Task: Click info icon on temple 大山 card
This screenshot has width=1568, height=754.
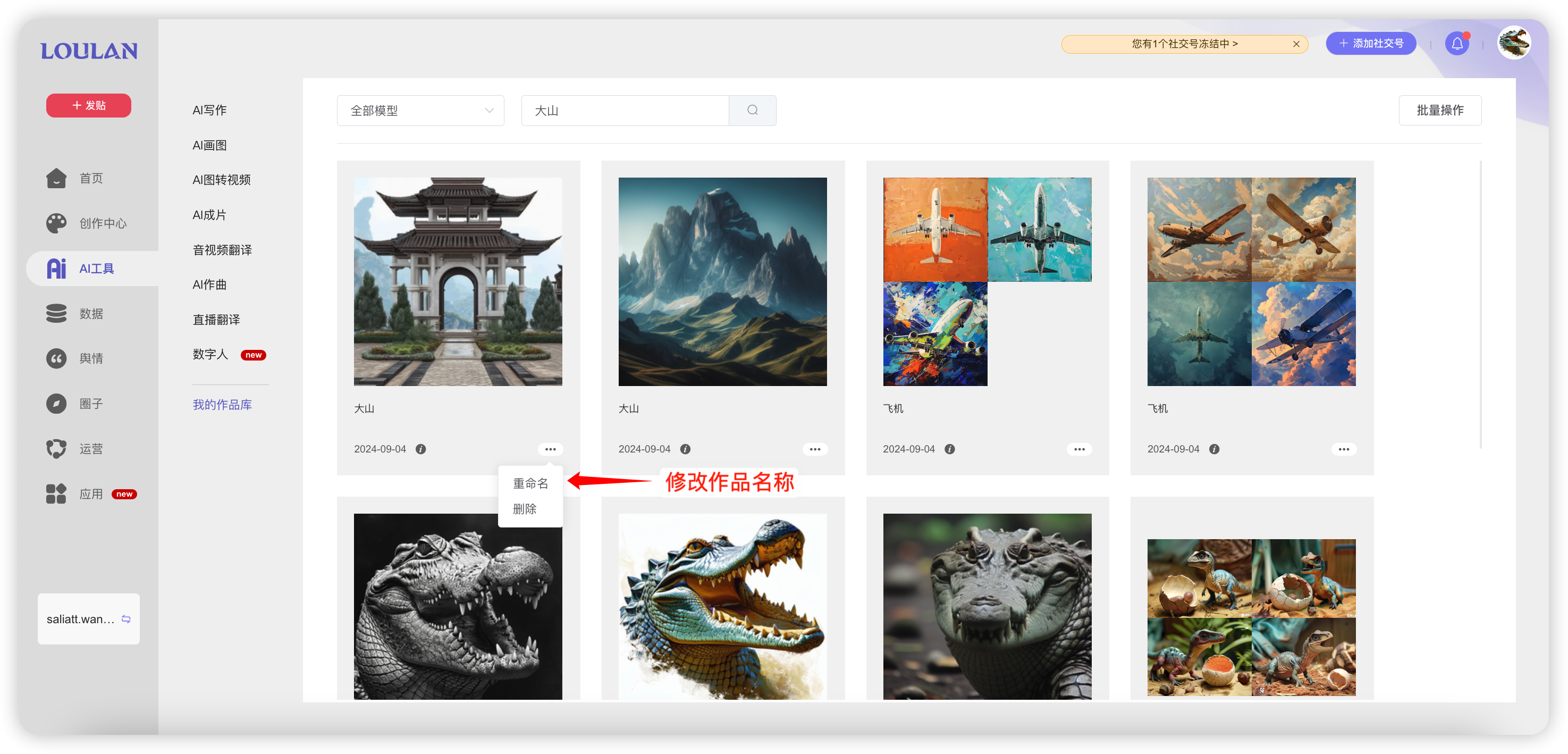Action: tap(420, 449)
